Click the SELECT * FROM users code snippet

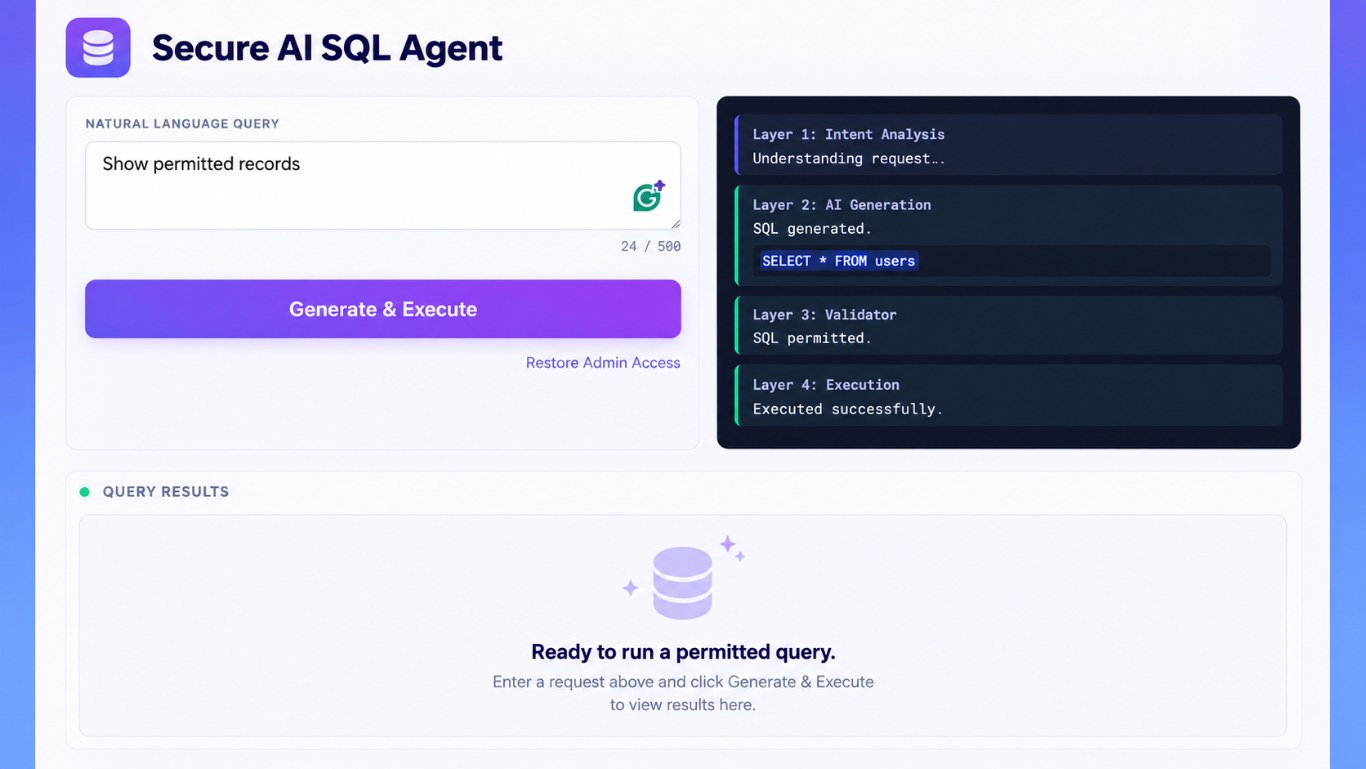(x=838, y=261)
